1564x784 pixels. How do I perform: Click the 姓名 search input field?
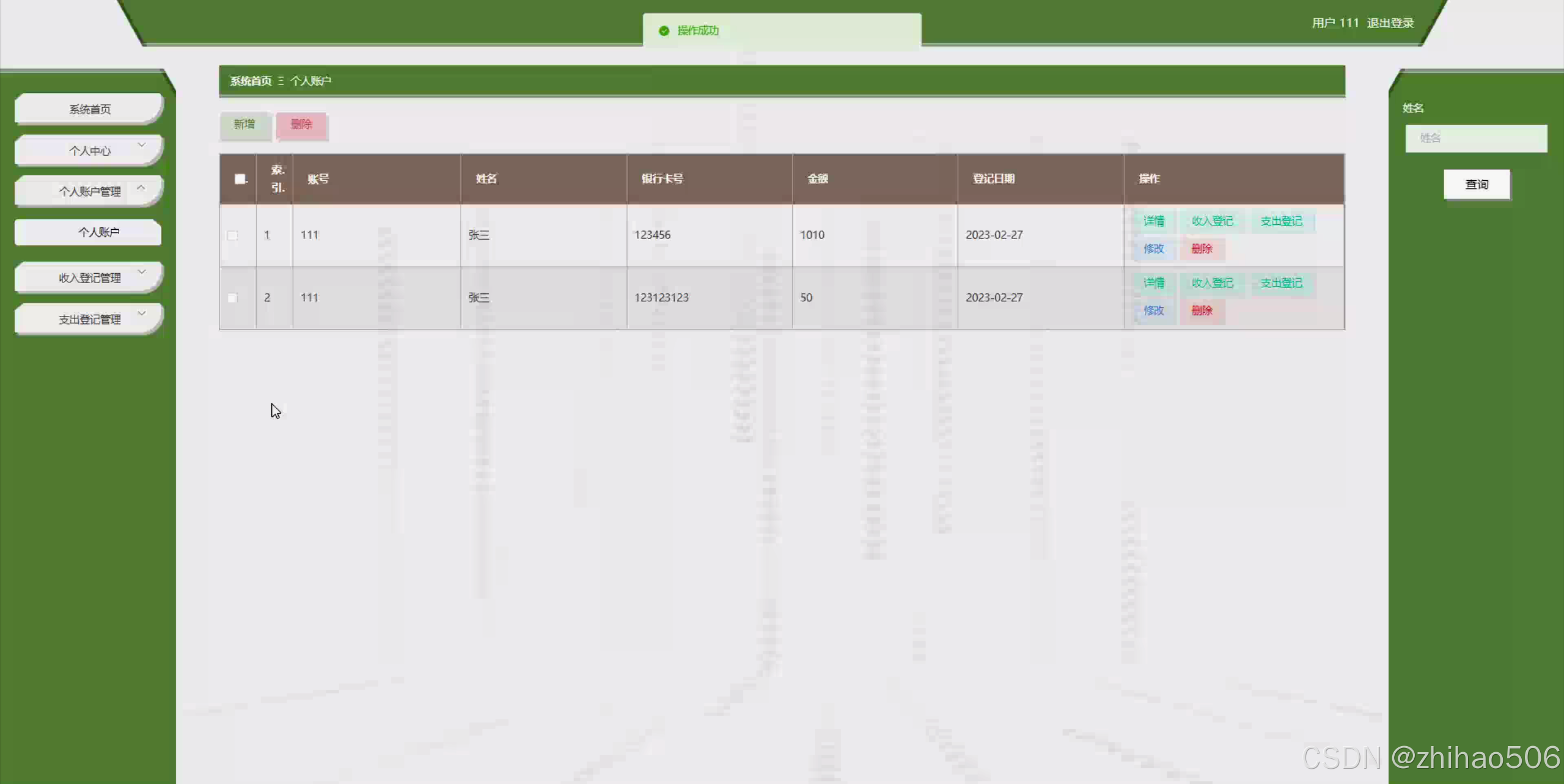tap(1475, 138)
